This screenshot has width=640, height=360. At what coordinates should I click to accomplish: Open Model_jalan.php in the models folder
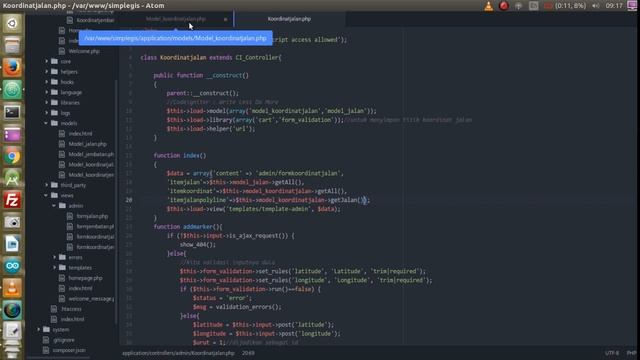[87, 144]
